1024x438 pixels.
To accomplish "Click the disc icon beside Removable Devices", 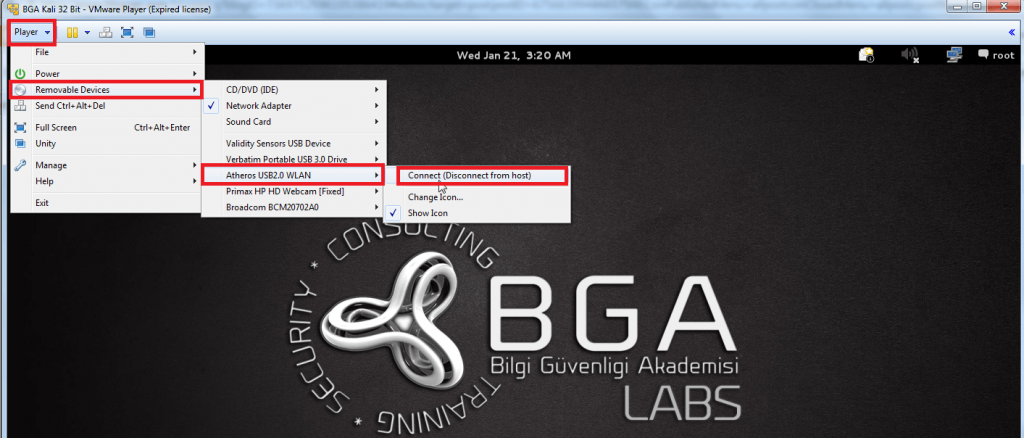I will (20, 89).
